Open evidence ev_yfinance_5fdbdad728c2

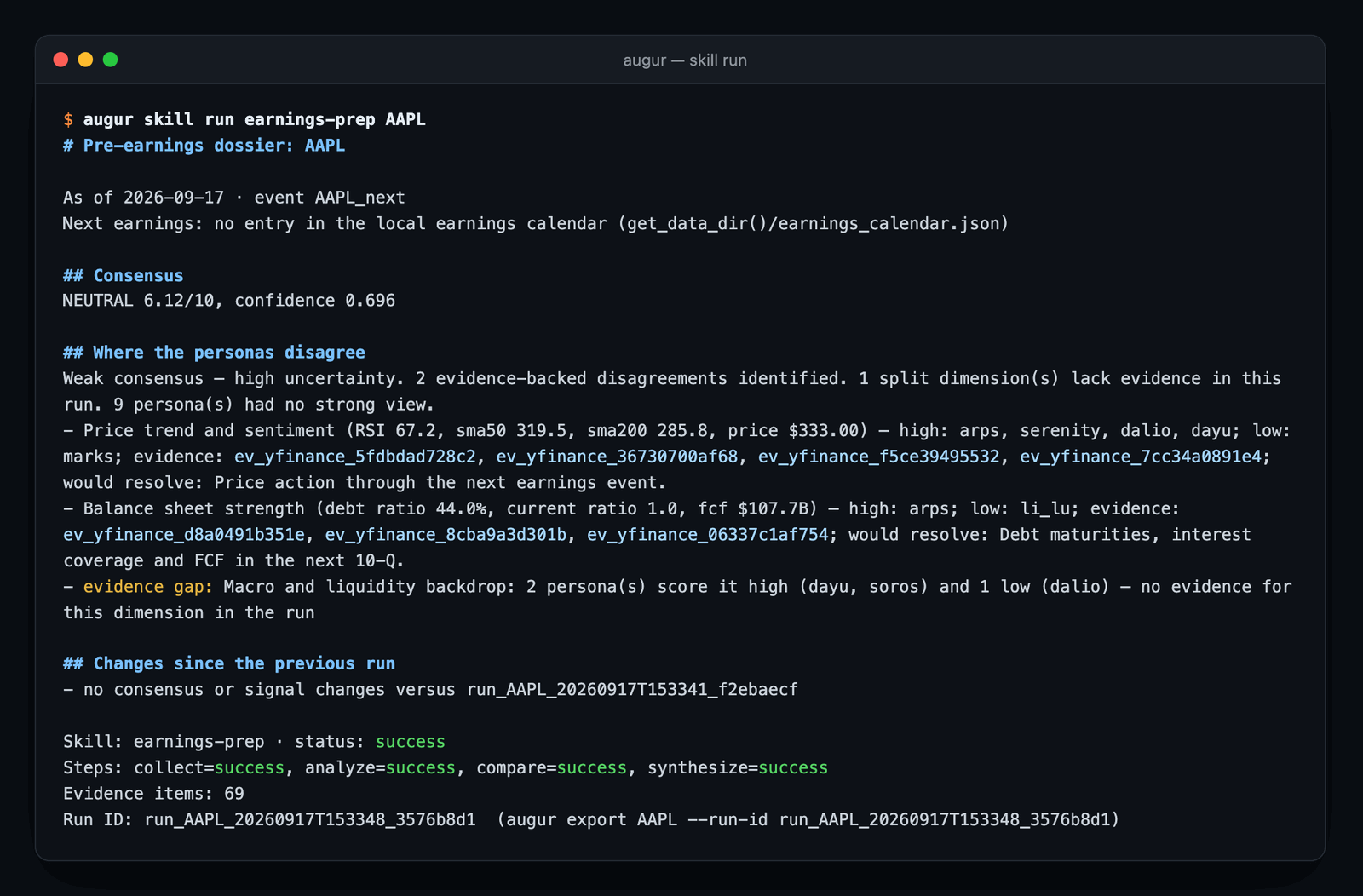pos(355,457)
